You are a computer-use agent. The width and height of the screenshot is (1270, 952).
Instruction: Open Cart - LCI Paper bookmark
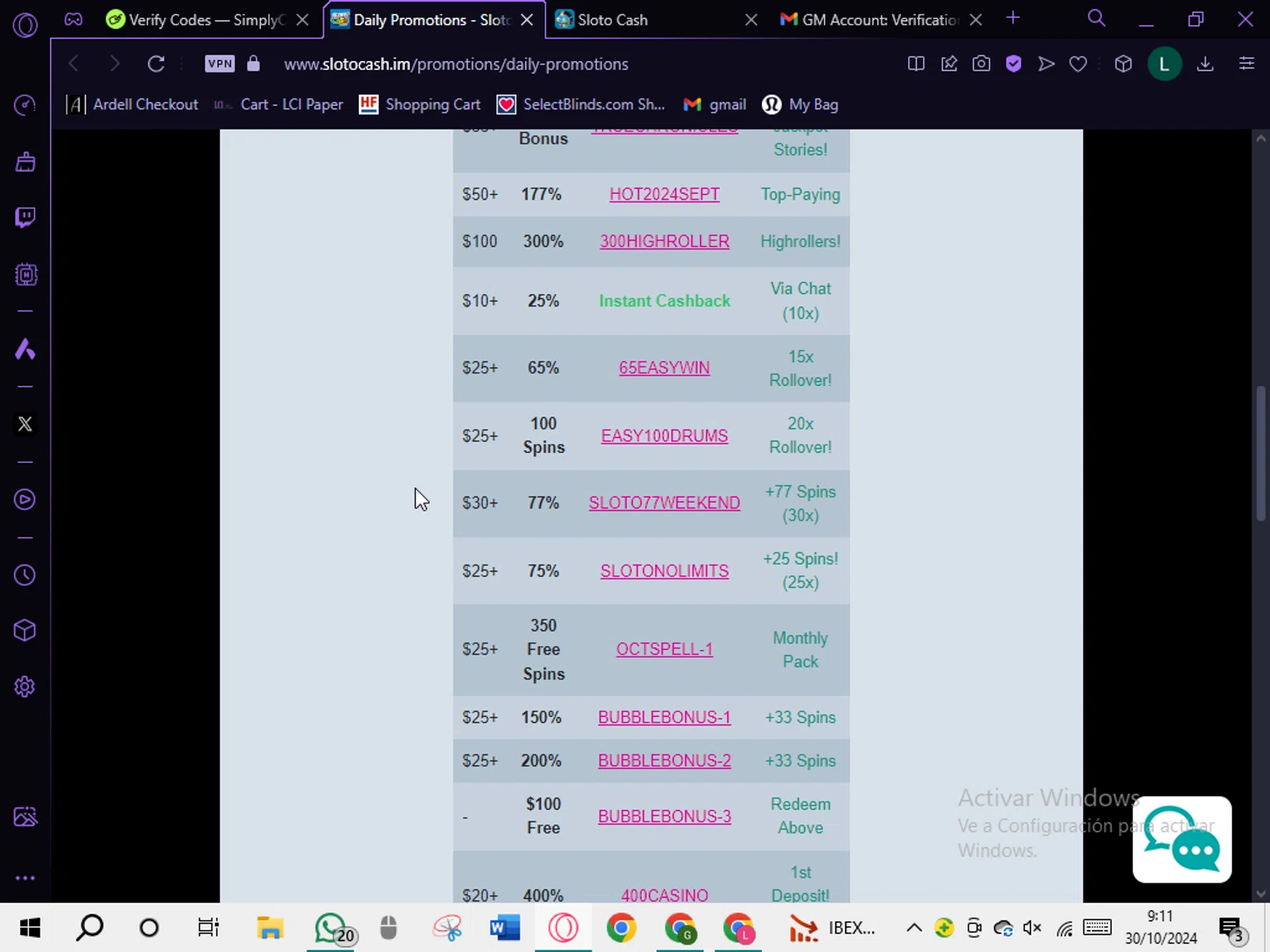pos(279,104)
